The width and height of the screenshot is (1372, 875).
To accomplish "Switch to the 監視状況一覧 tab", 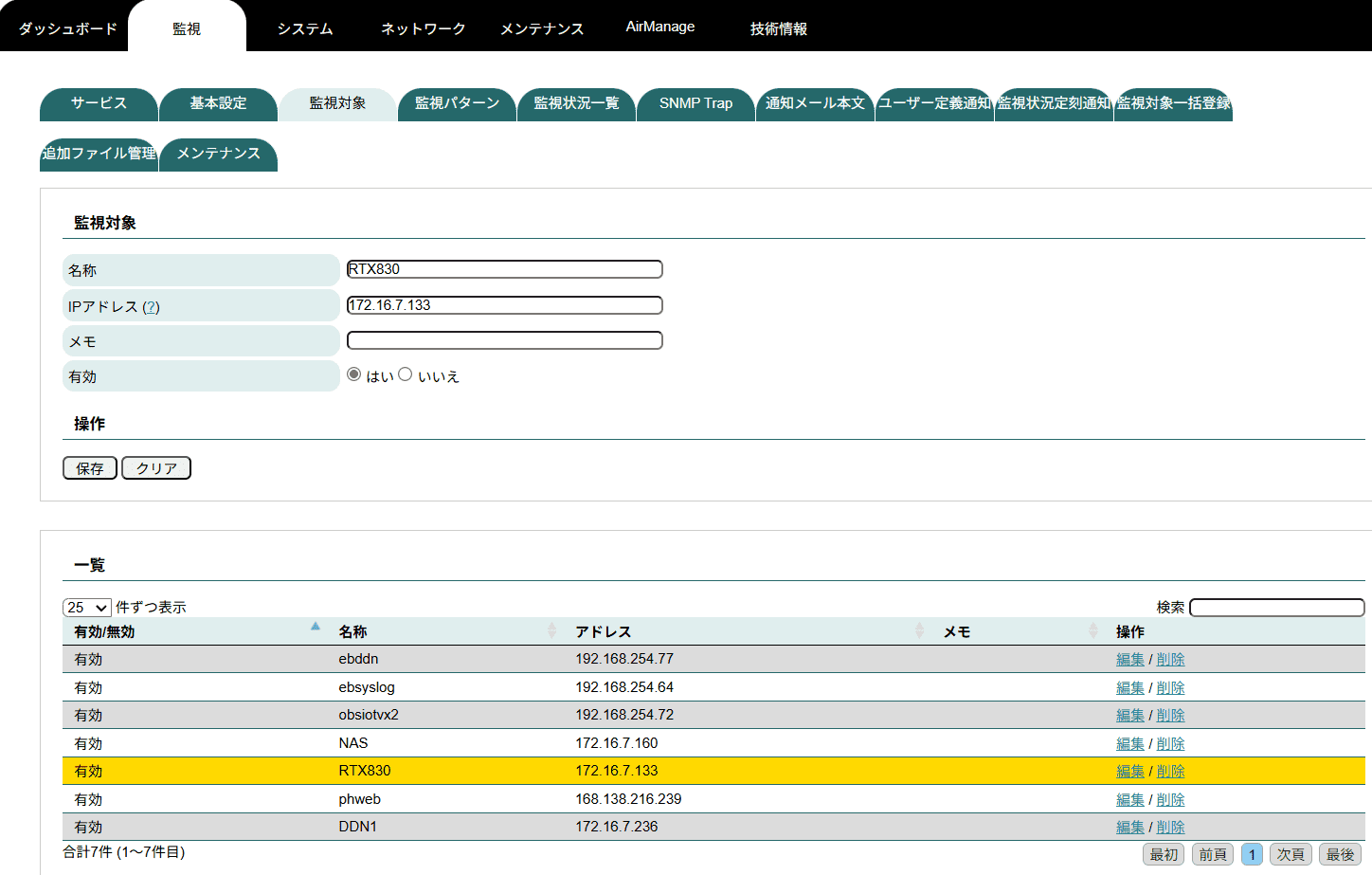I will coord(576,103).
